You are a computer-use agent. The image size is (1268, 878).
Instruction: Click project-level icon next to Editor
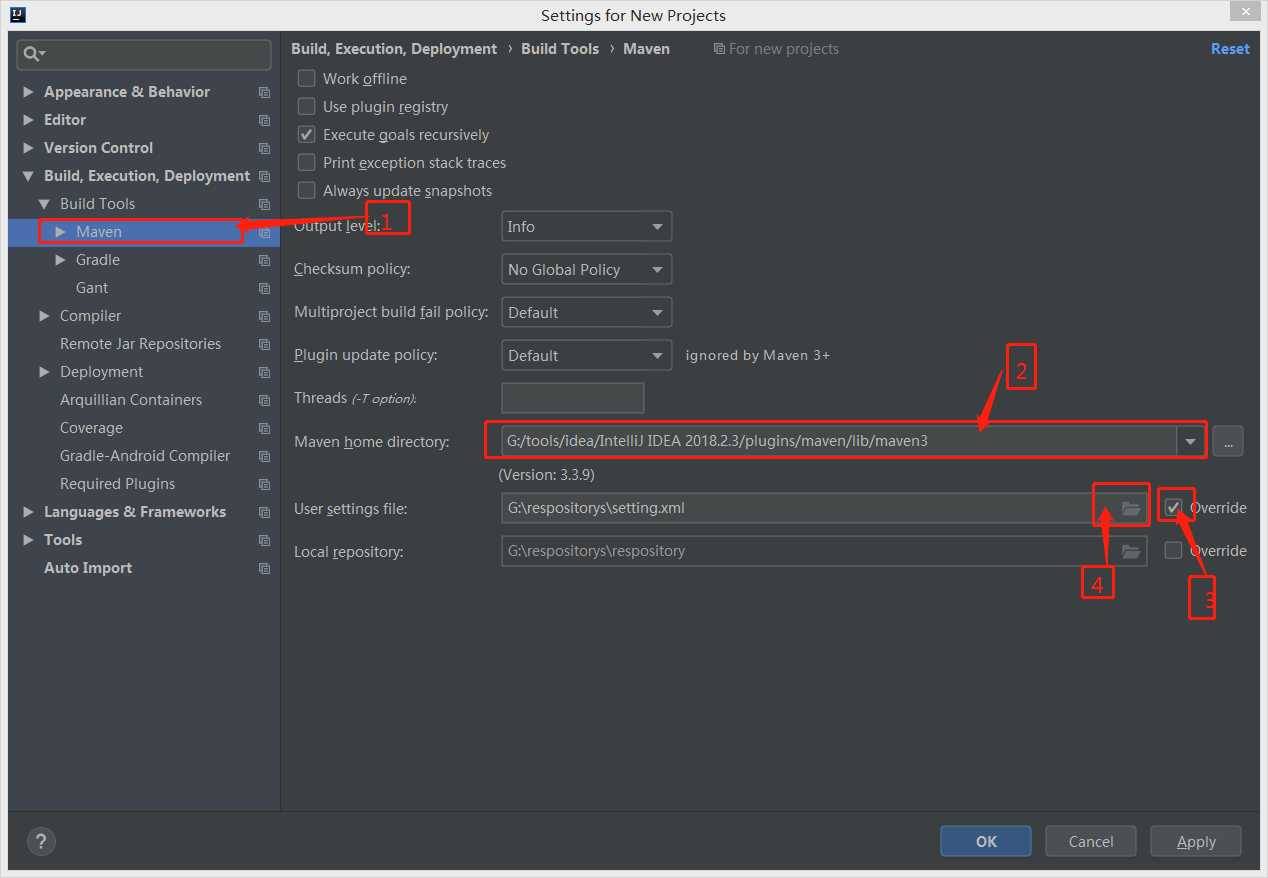point(264,120)
